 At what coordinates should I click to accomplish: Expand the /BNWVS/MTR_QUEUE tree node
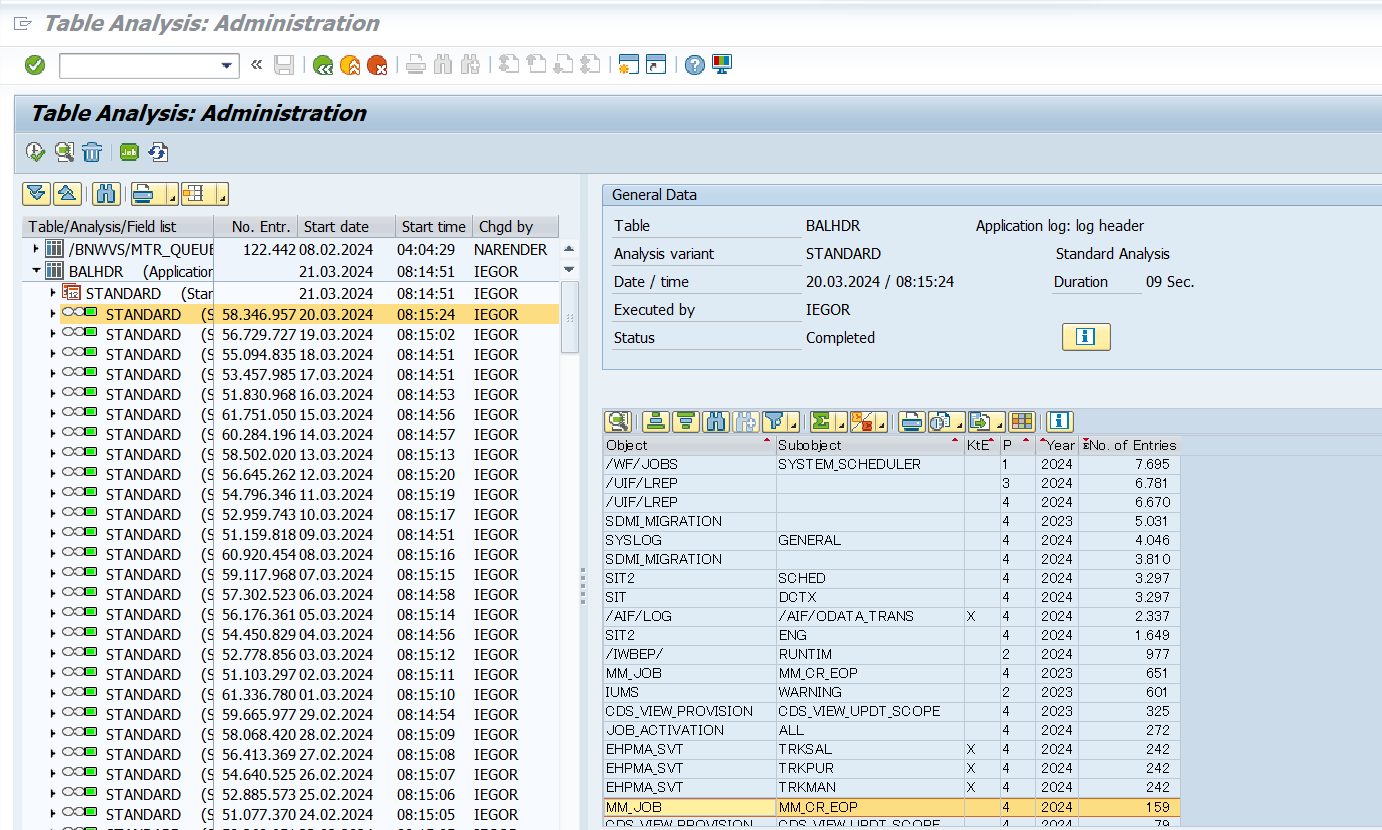(37, 249)
